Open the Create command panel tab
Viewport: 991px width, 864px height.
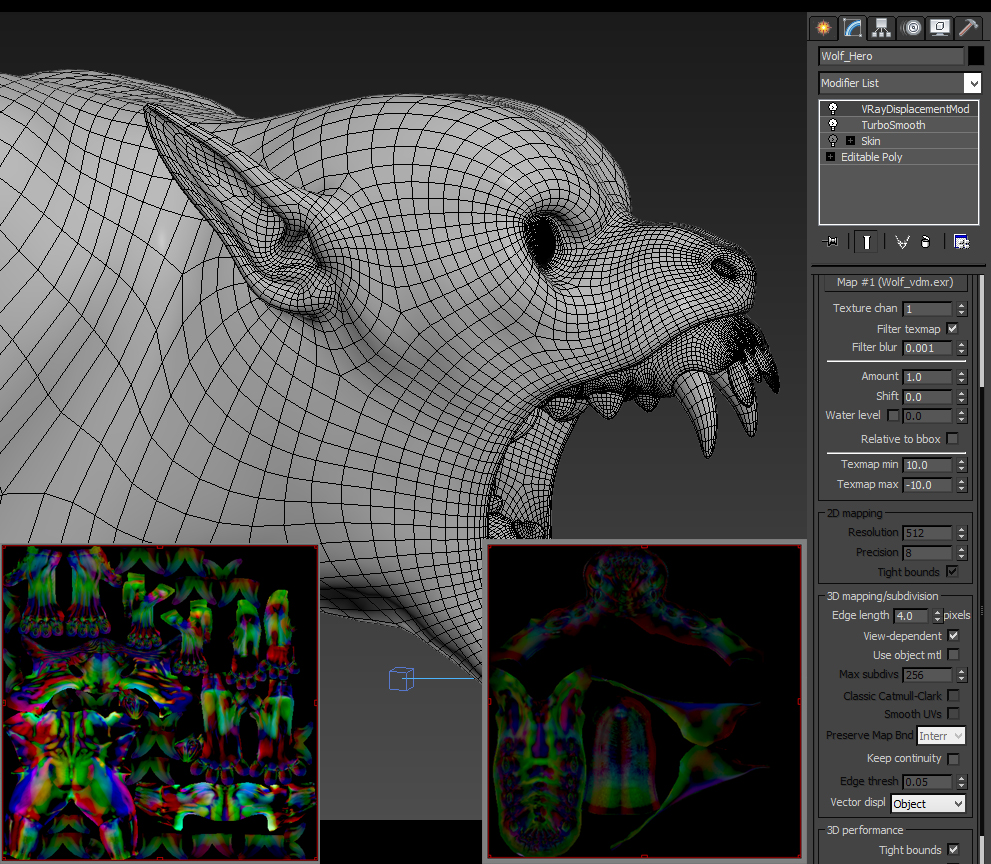[x=823, y=28]
